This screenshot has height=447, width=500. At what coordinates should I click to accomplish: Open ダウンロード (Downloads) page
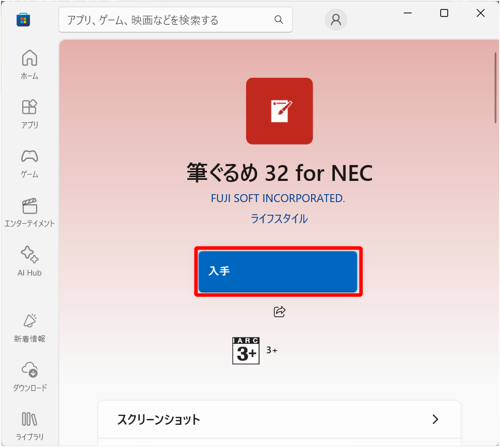(30, 377)
